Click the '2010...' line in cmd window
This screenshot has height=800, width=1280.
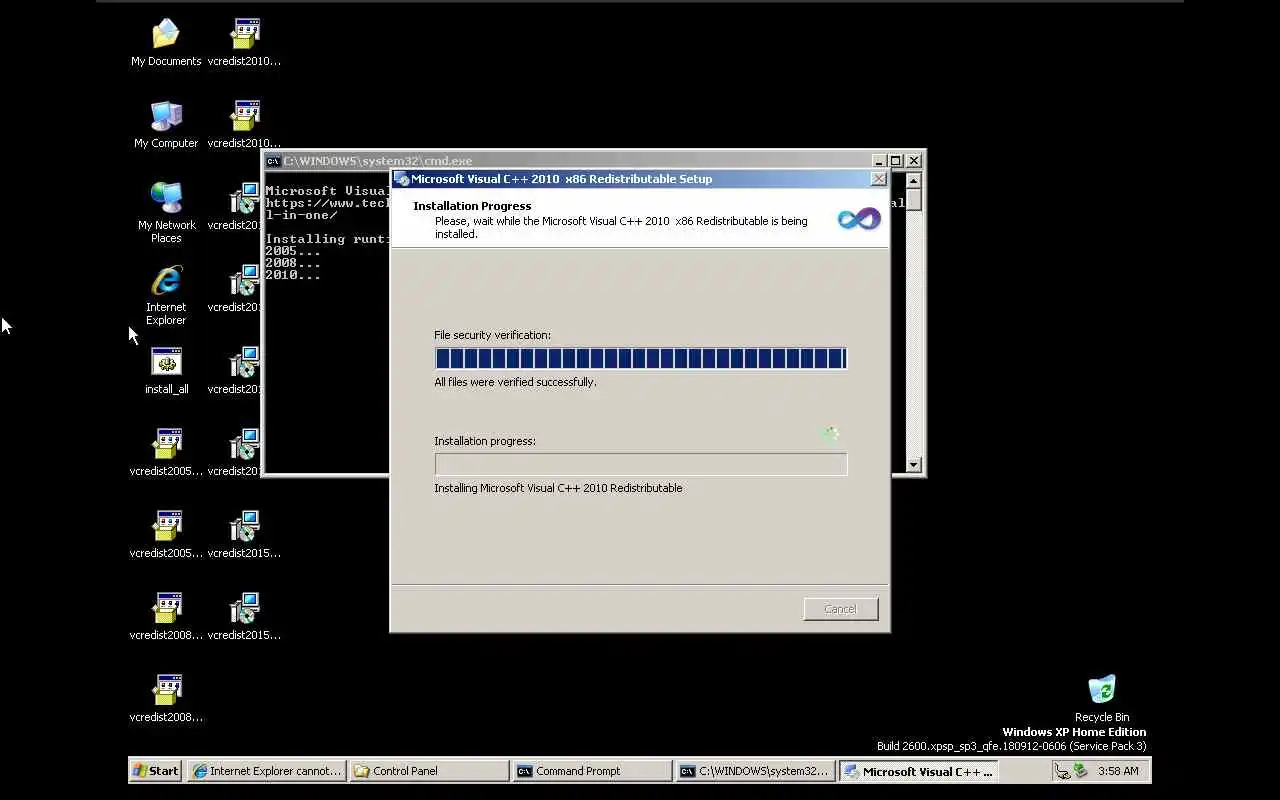pos(293,275)
